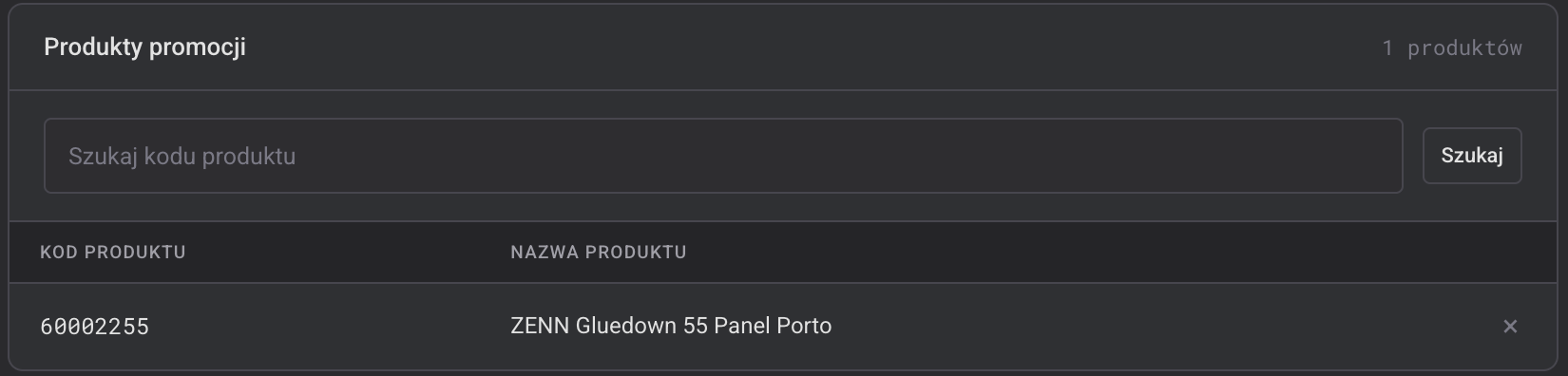Viewport: 1568px width, 376px height.
Task: Delete product 60002255 using the row's cross icon
Action: pos(1510,327)
